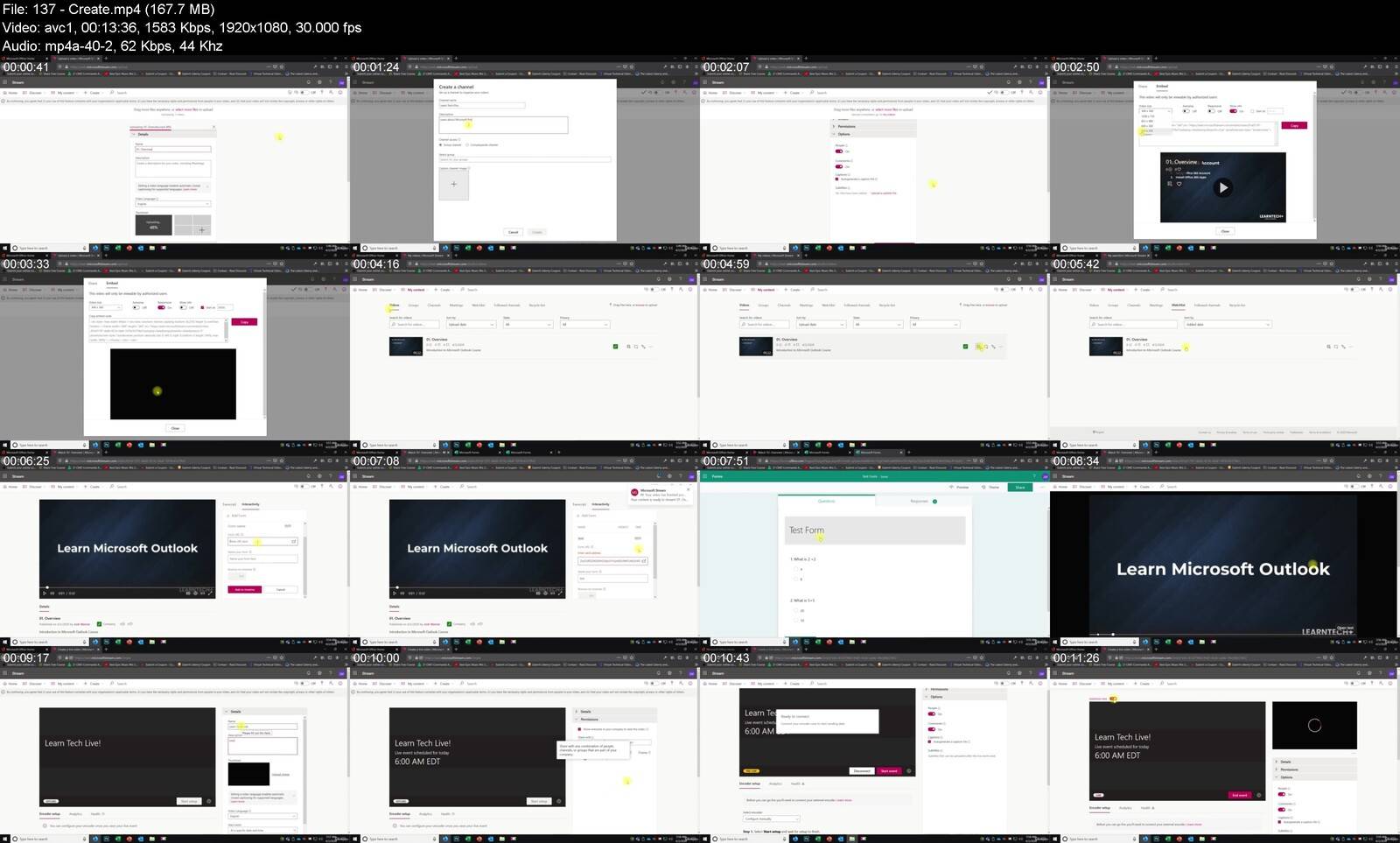Click Start setup button in 00:09:17 frame
The width and height of the screenshot is (1400, 843).
click(x=189, y=801)
